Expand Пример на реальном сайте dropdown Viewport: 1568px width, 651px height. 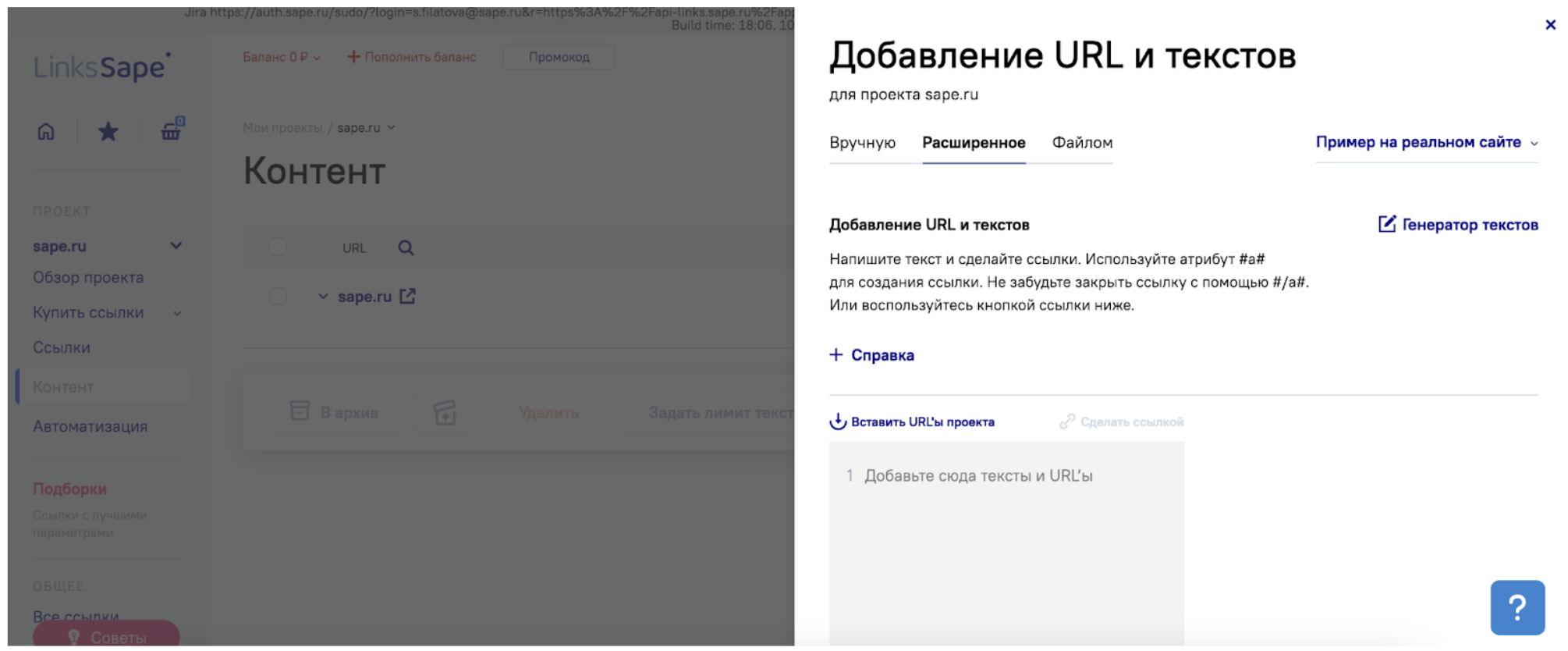(x=1426, y=143)
